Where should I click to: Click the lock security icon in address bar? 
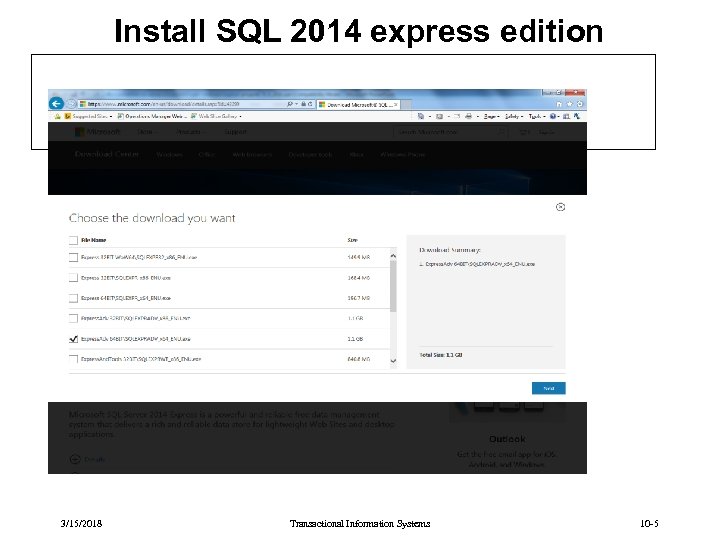point(304,104)
